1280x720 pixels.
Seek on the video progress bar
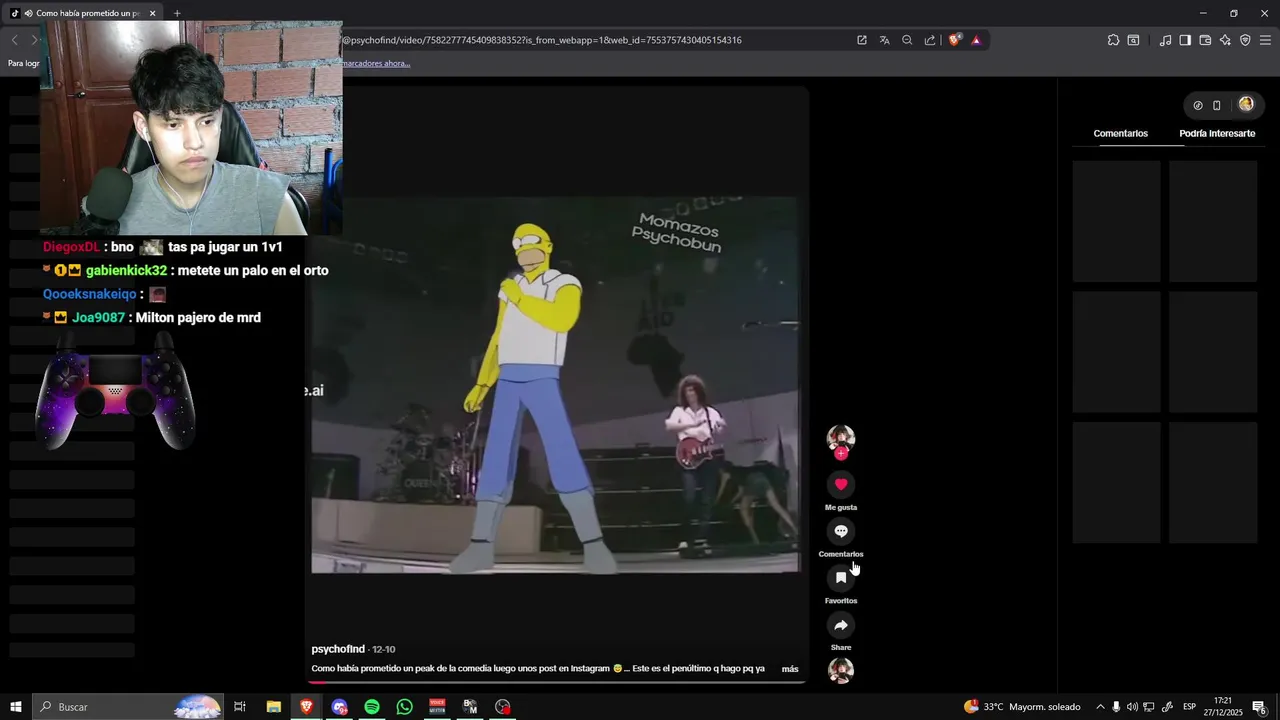[x=556, y=683]
